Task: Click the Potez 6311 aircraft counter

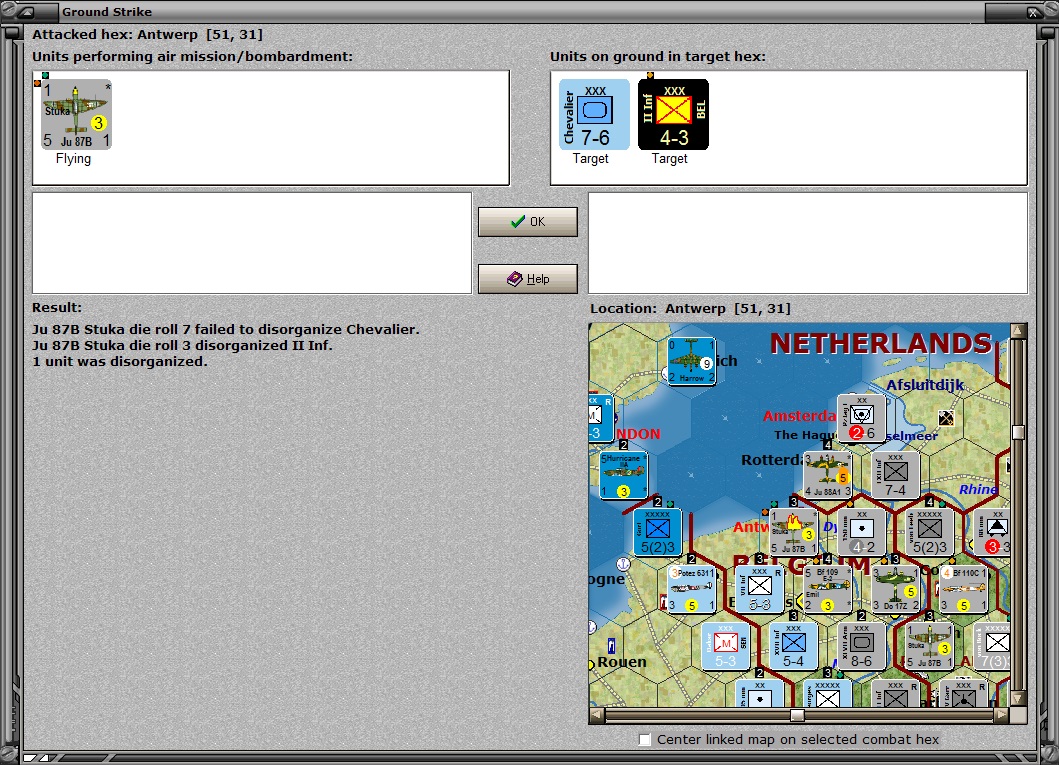Action: pos(691,589)
